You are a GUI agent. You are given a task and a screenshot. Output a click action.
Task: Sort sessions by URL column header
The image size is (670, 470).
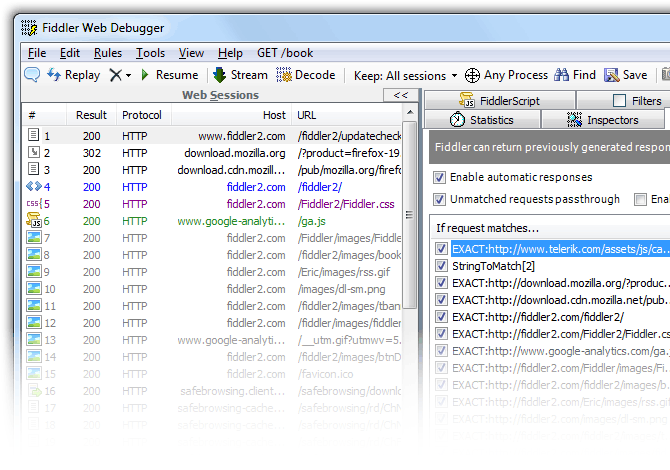pyautogui.click(x=347, y=115)
